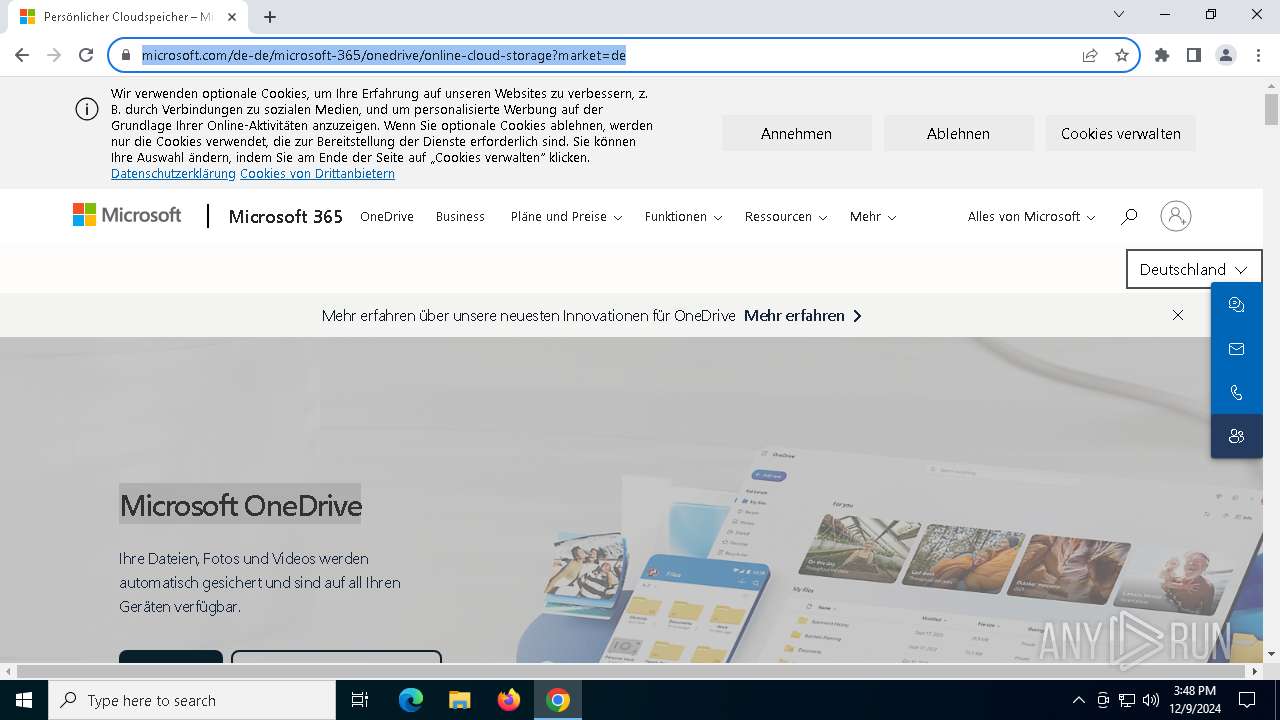Click the Microsoft 365 nav heading

285,216
